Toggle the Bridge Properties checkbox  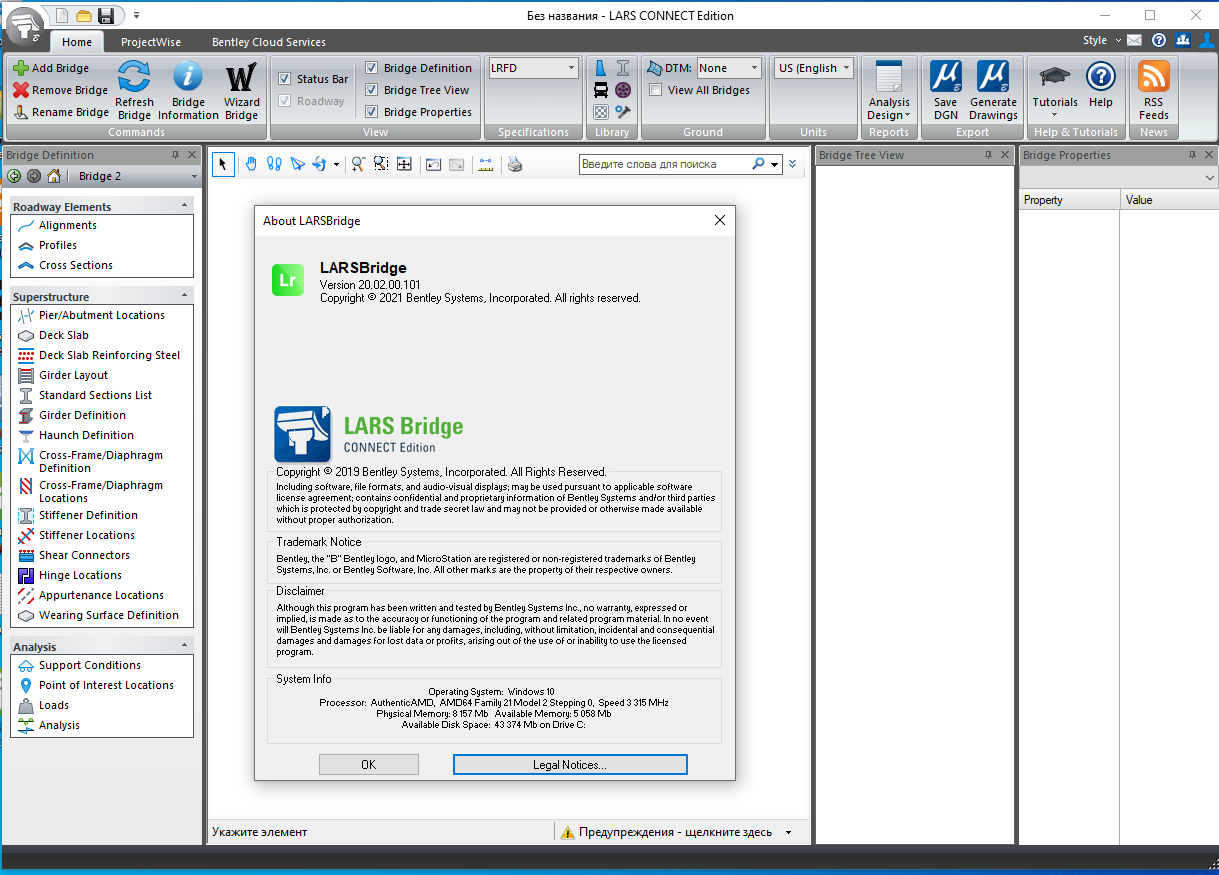coord(372,112)
